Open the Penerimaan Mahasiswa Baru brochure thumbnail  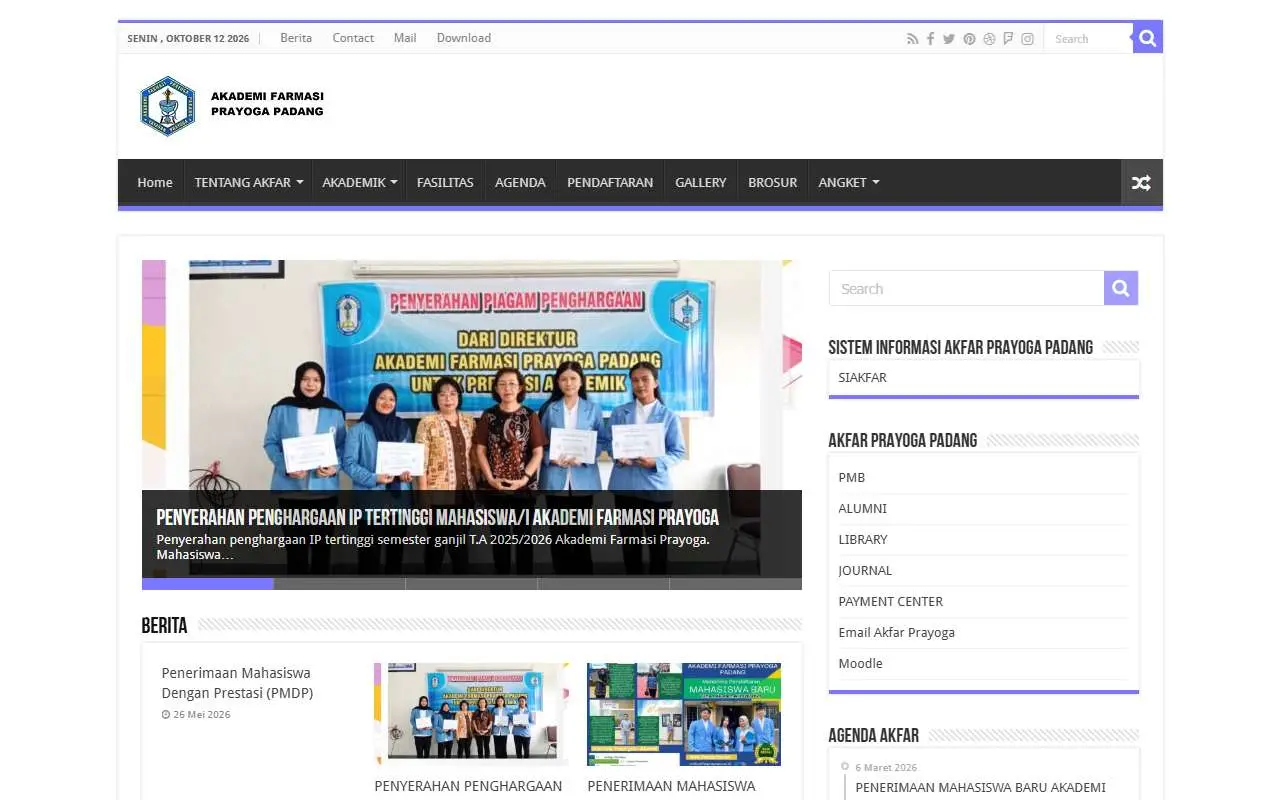click(684, 714)
